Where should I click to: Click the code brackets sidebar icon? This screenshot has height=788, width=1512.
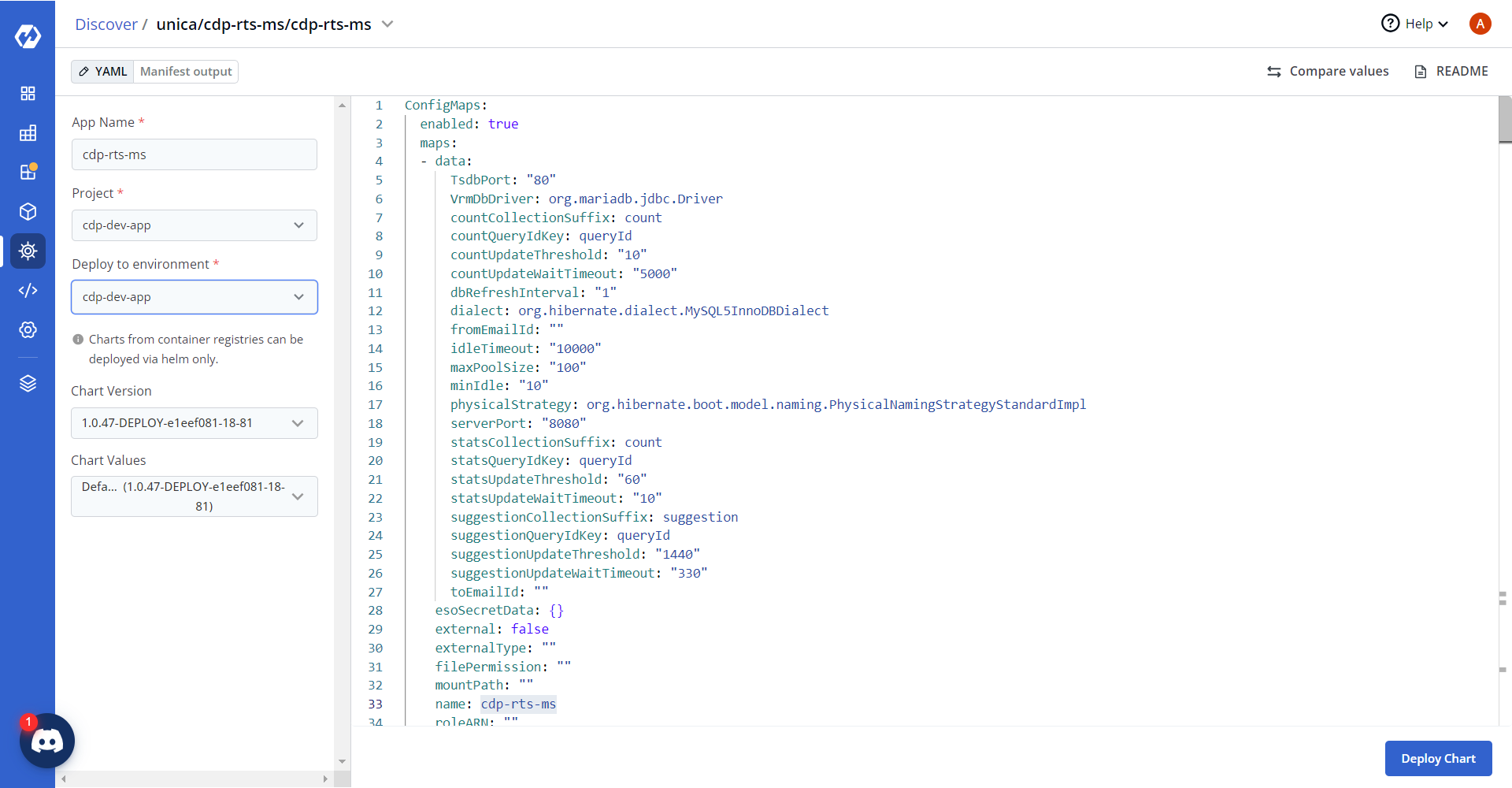tap(28, 291)
